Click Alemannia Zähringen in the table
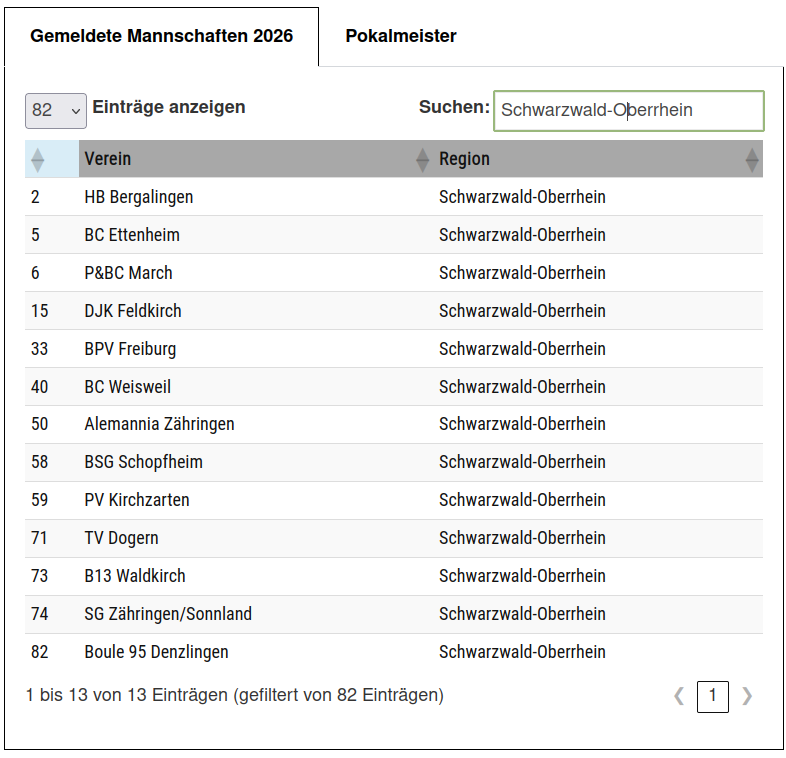The image size is (786, 758). tap(159, 424)
